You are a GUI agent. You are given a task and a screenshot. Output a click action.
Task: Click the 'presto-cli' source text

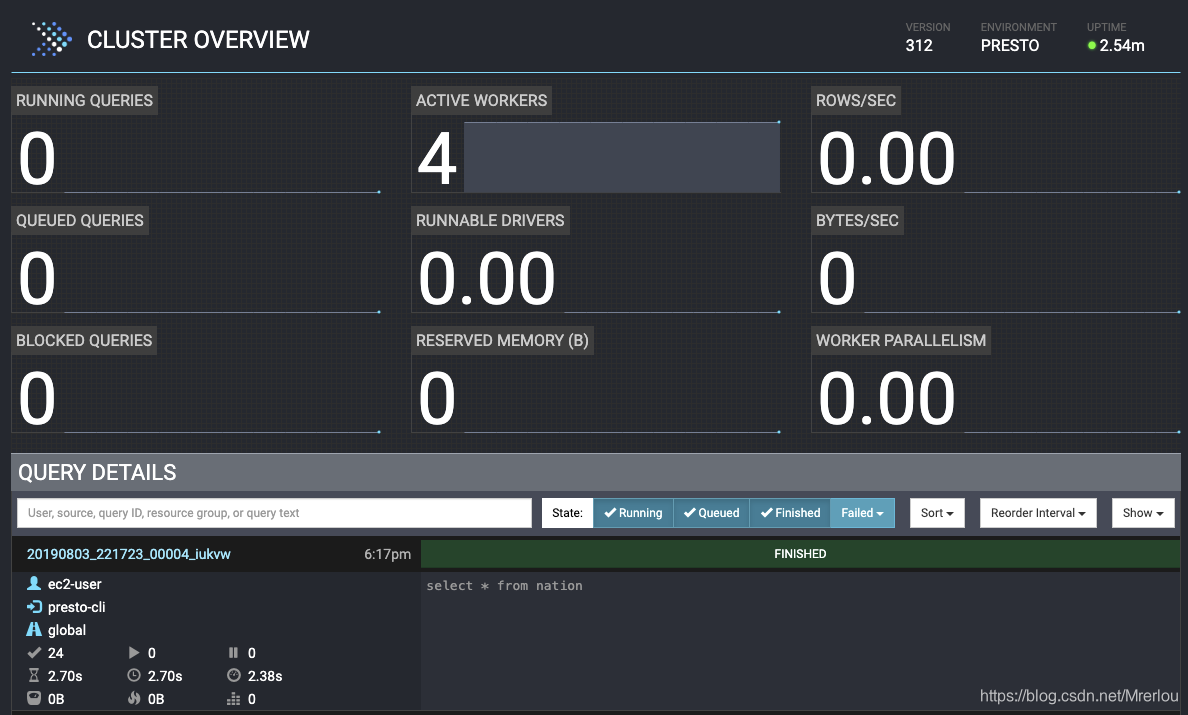pyautogui.click(x=77, y=607)
